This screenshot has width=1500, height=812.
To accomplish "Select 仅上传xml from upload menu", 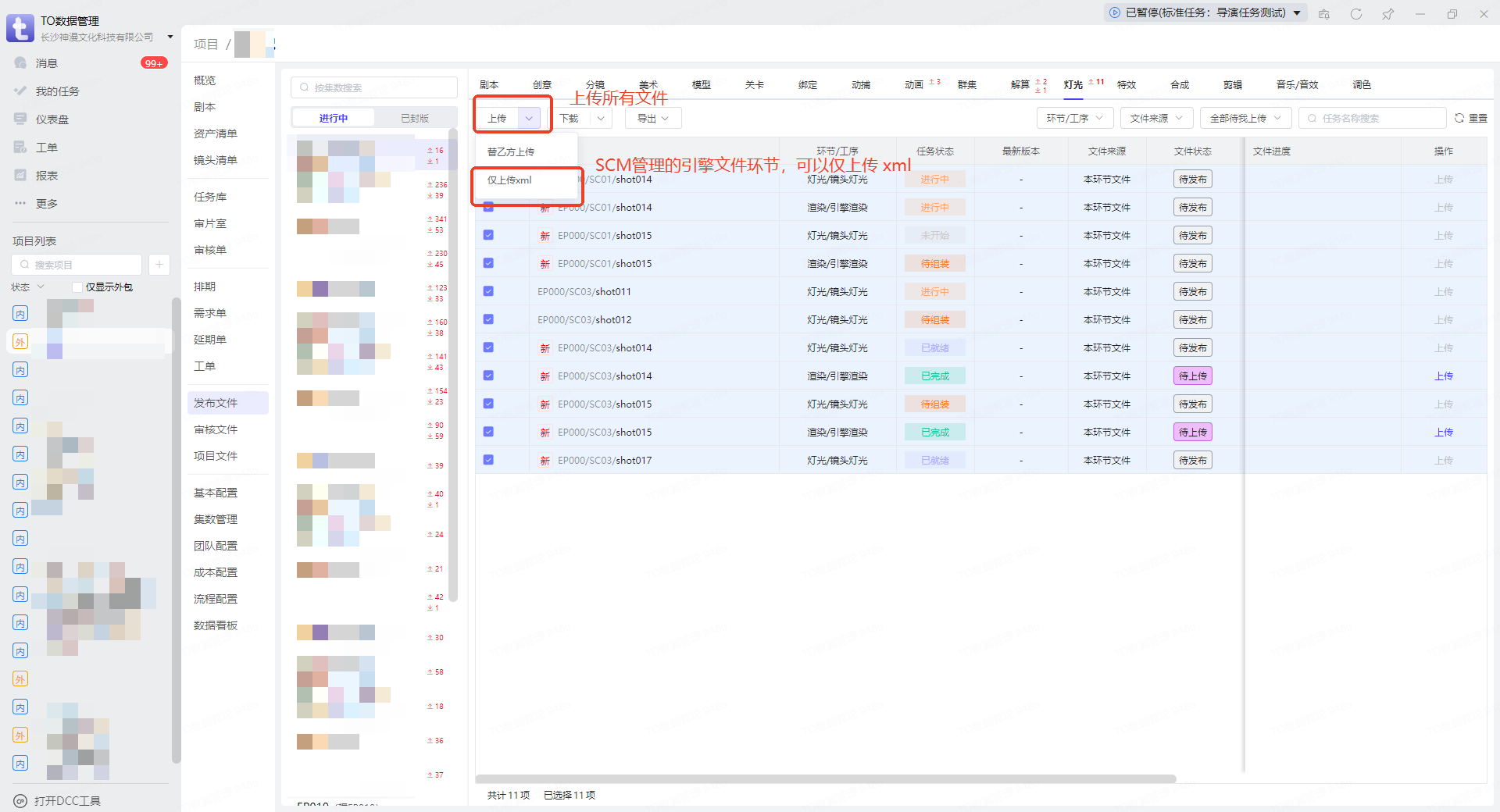I will 509,180.
